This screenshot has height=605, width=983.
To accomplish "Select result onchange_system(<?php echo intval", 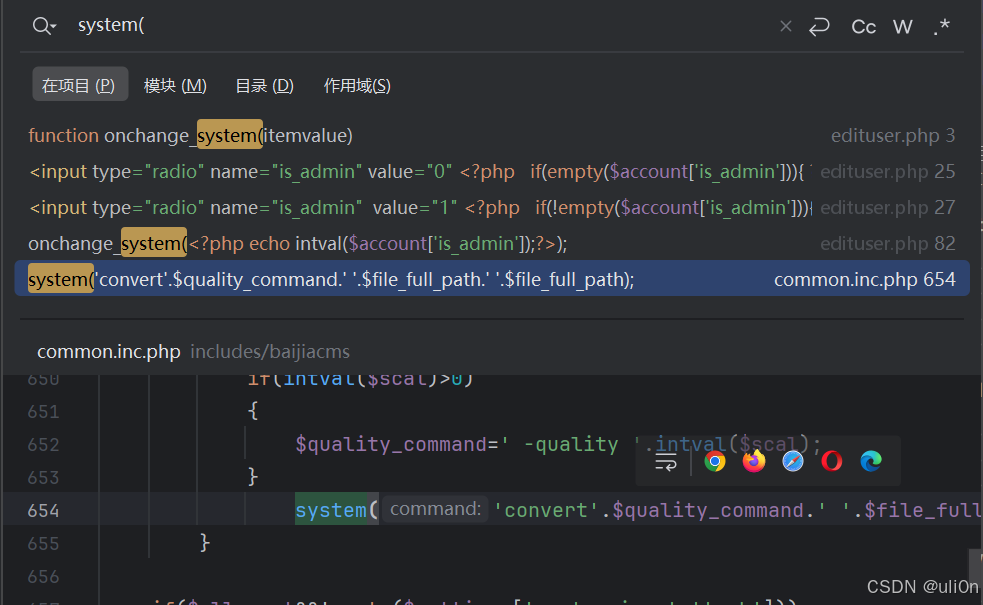I will click(x=492, y=243).
